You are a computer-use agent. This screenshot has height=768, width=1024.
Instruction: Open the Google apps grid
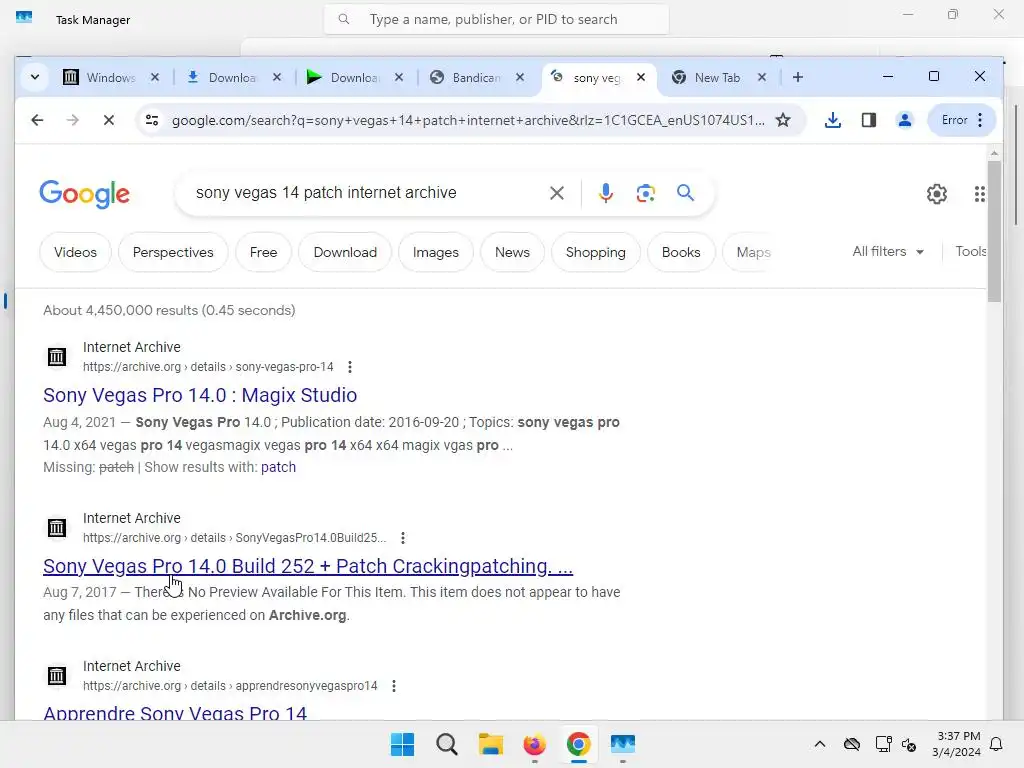click(979, 194)
